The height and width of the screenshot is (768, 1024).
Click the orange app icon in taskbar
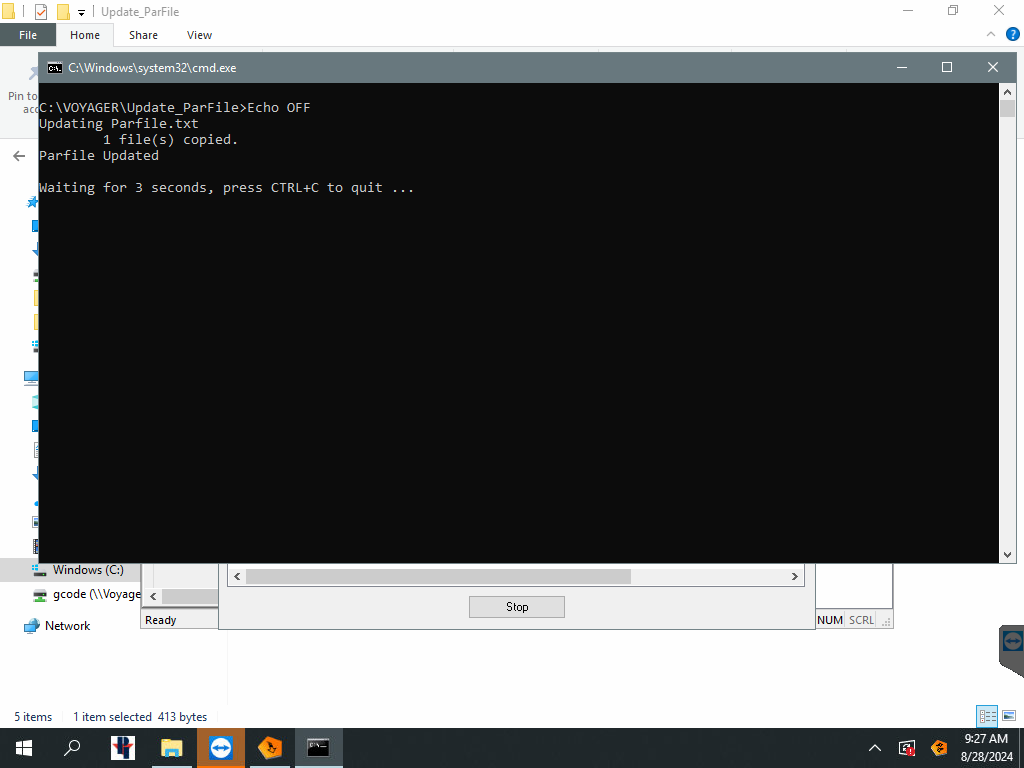point(270,747)
